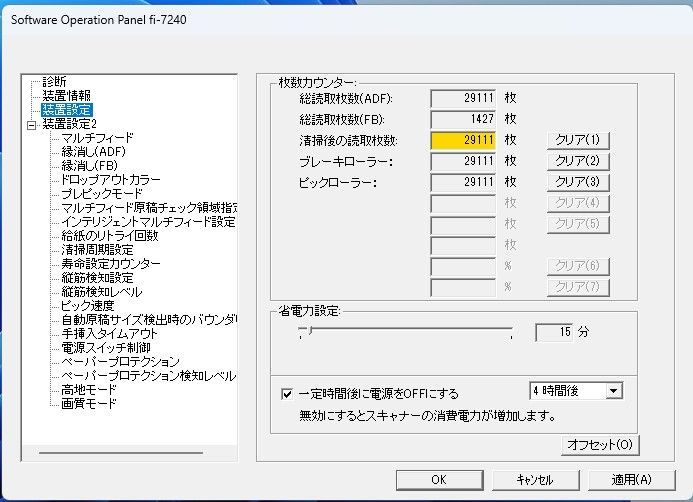
Task: Click the ブレーキローラー counter field
Action: [463, 161]
